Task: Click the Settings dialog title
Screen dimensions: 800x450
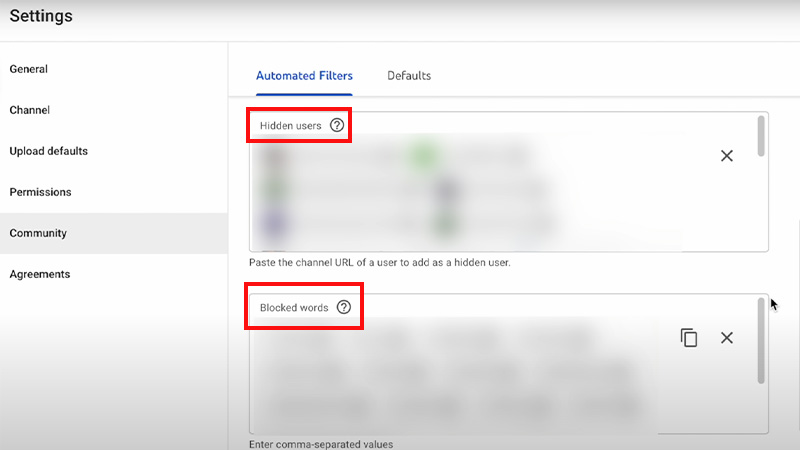Action: pos(41,16)
